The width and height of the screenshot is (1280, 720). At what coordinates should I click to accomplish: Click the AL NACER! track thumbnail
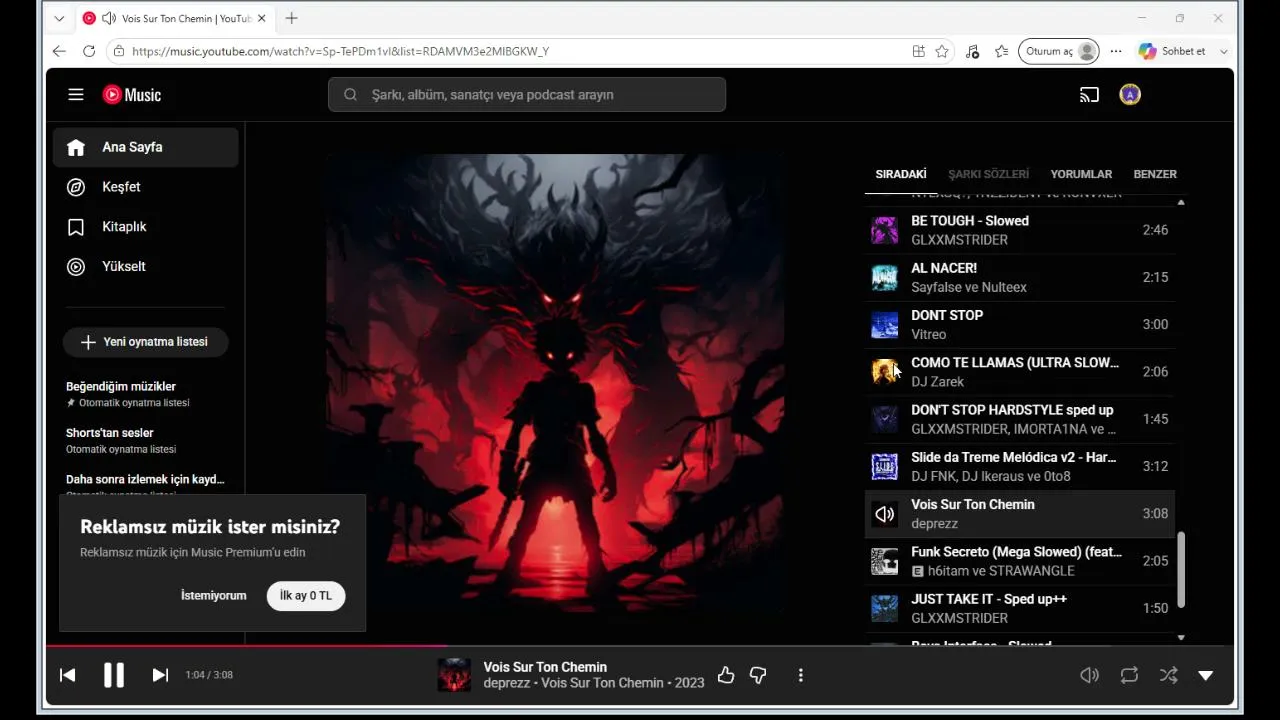tap(885, 278)
